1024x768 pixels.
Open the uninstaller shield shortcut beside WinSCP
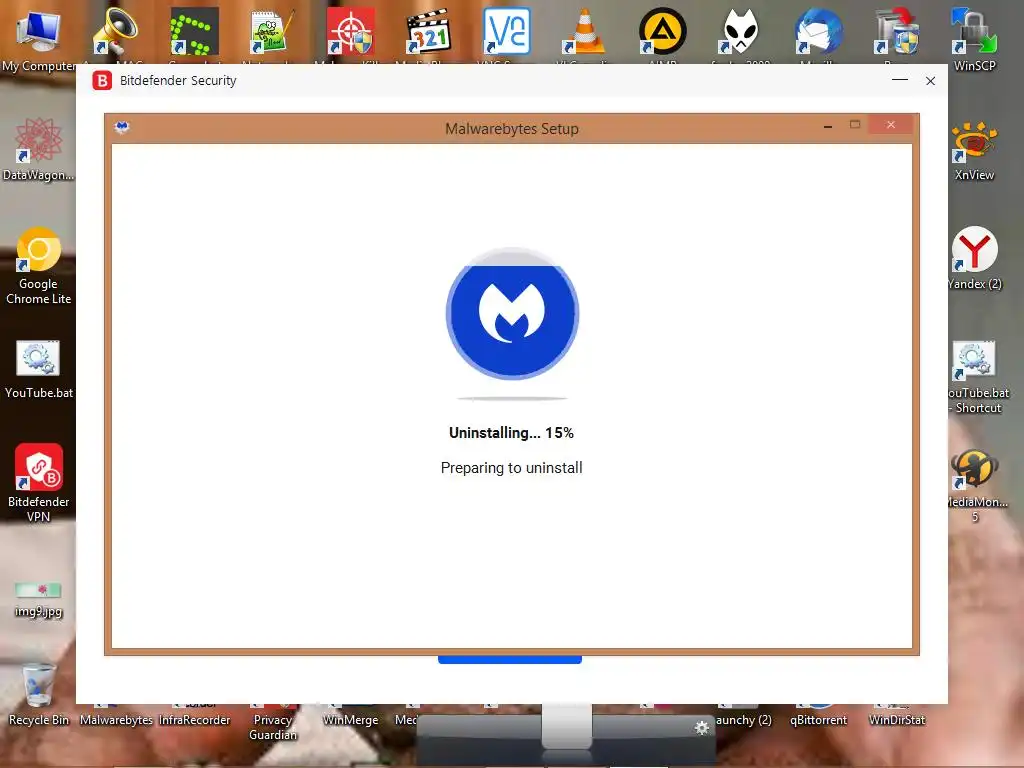897,31
